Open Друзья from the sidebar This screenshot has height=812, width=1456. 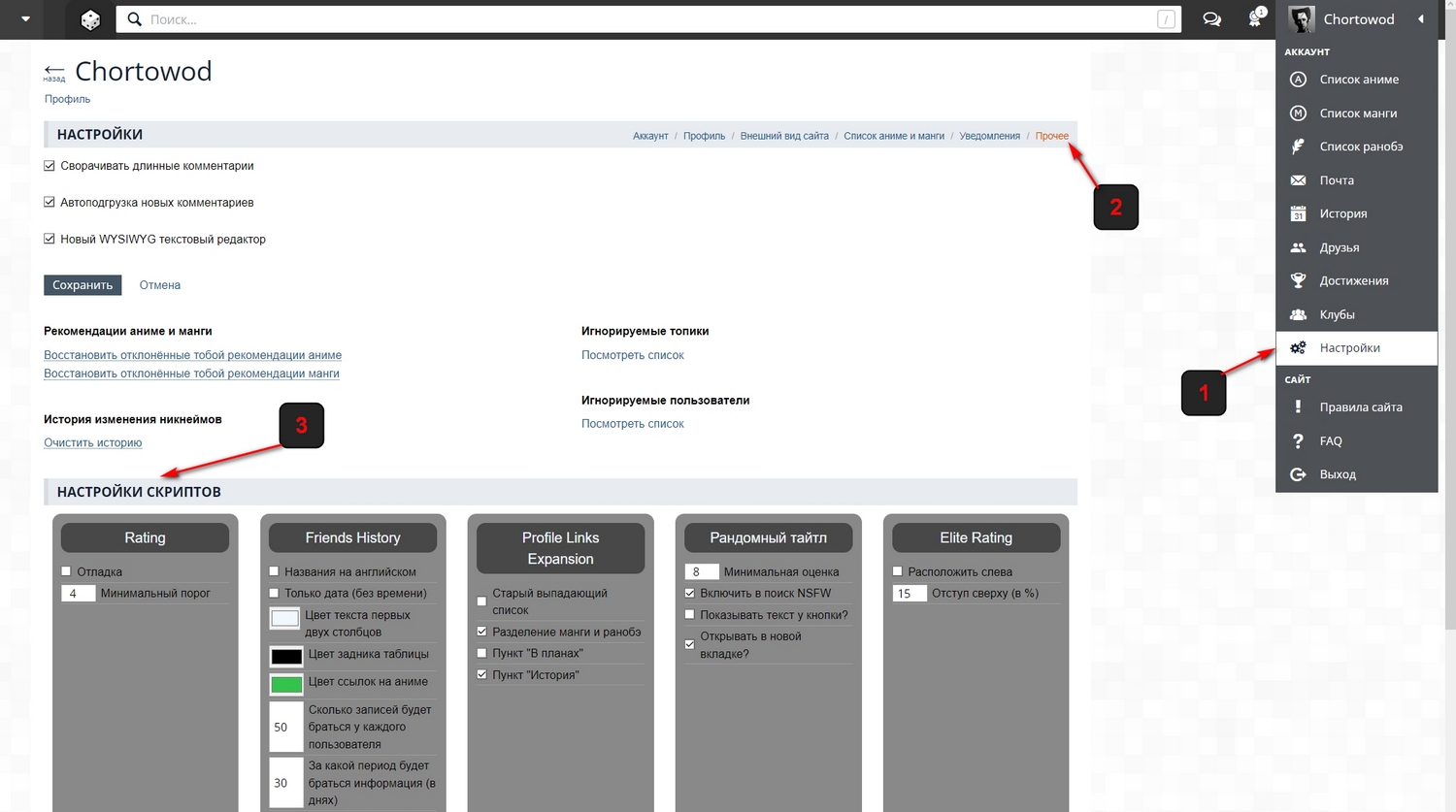pyautogui.click(x=1299, y=247)
